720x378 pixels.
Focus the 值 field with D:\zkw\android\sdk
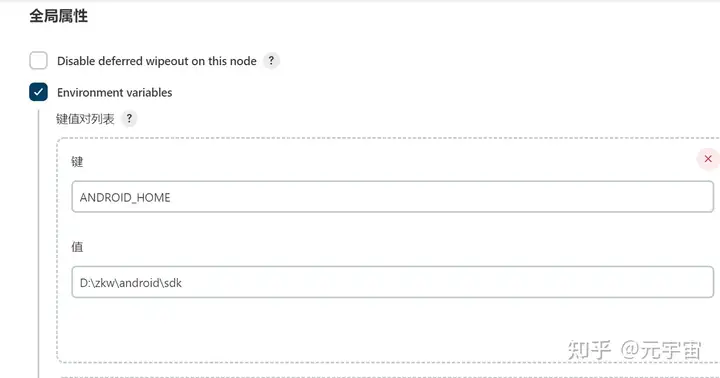pos(393,282)
